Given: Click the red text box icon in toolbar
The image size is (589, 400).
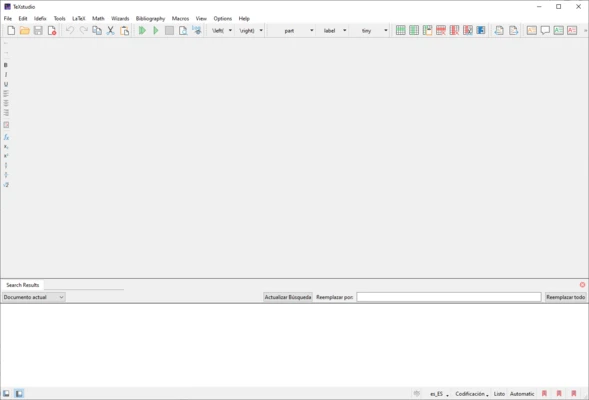Looking at the screenshot, I should tap(572, 30).
